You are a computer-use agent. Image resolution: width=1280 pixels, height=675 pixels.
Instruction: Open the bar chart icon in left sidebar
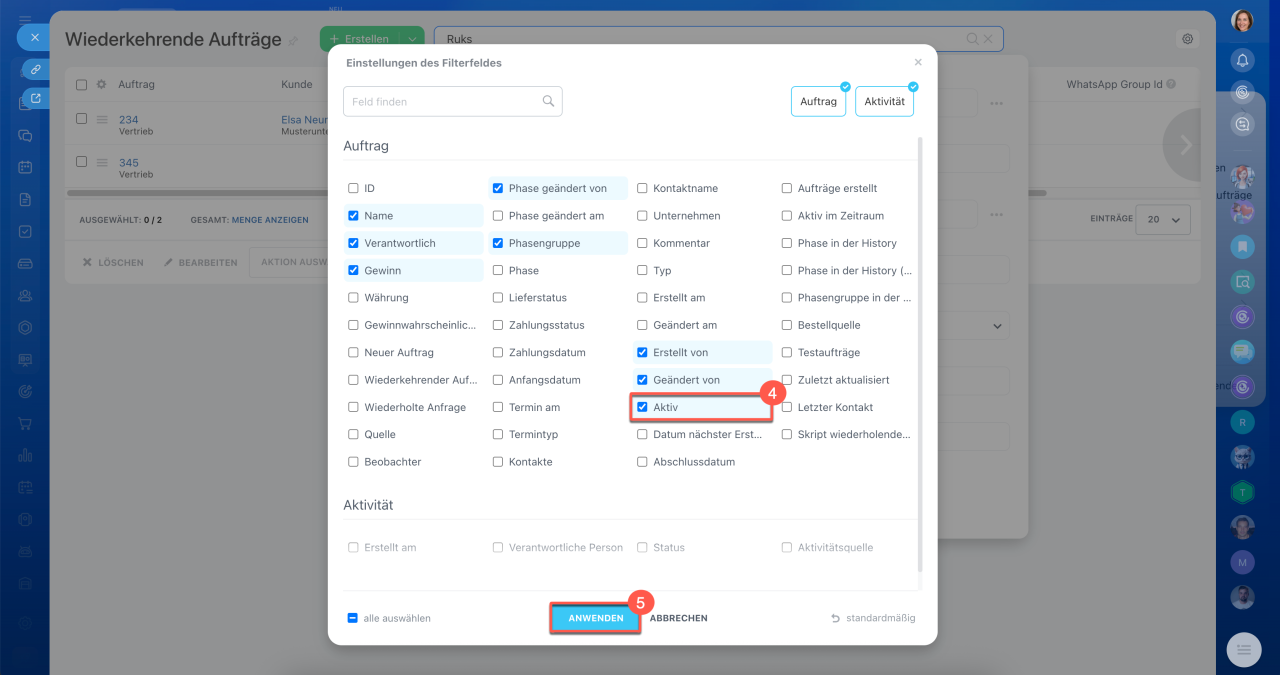(26, 455)
